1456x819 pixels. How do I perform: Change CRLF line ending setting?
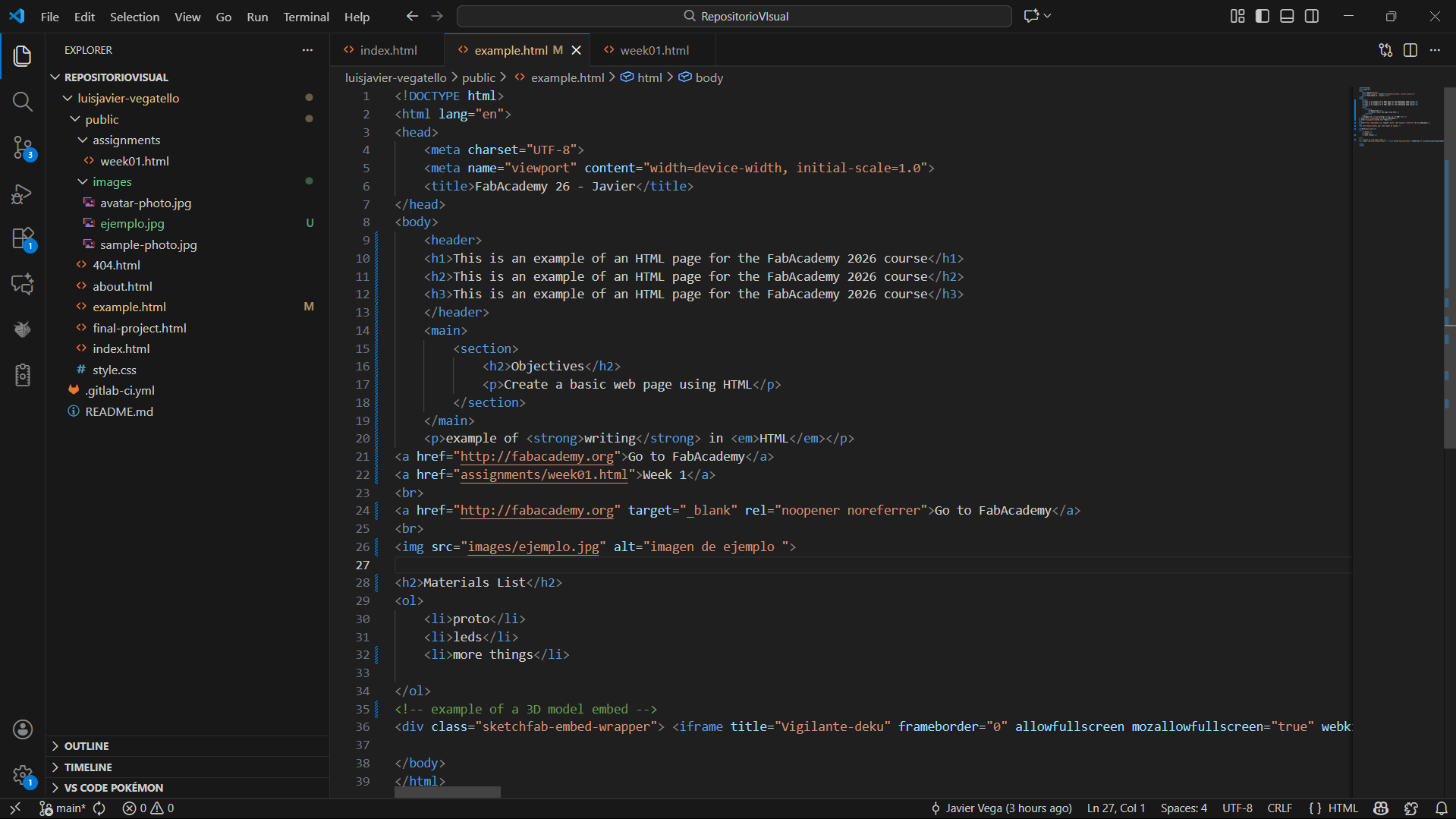pos(1279,808)
